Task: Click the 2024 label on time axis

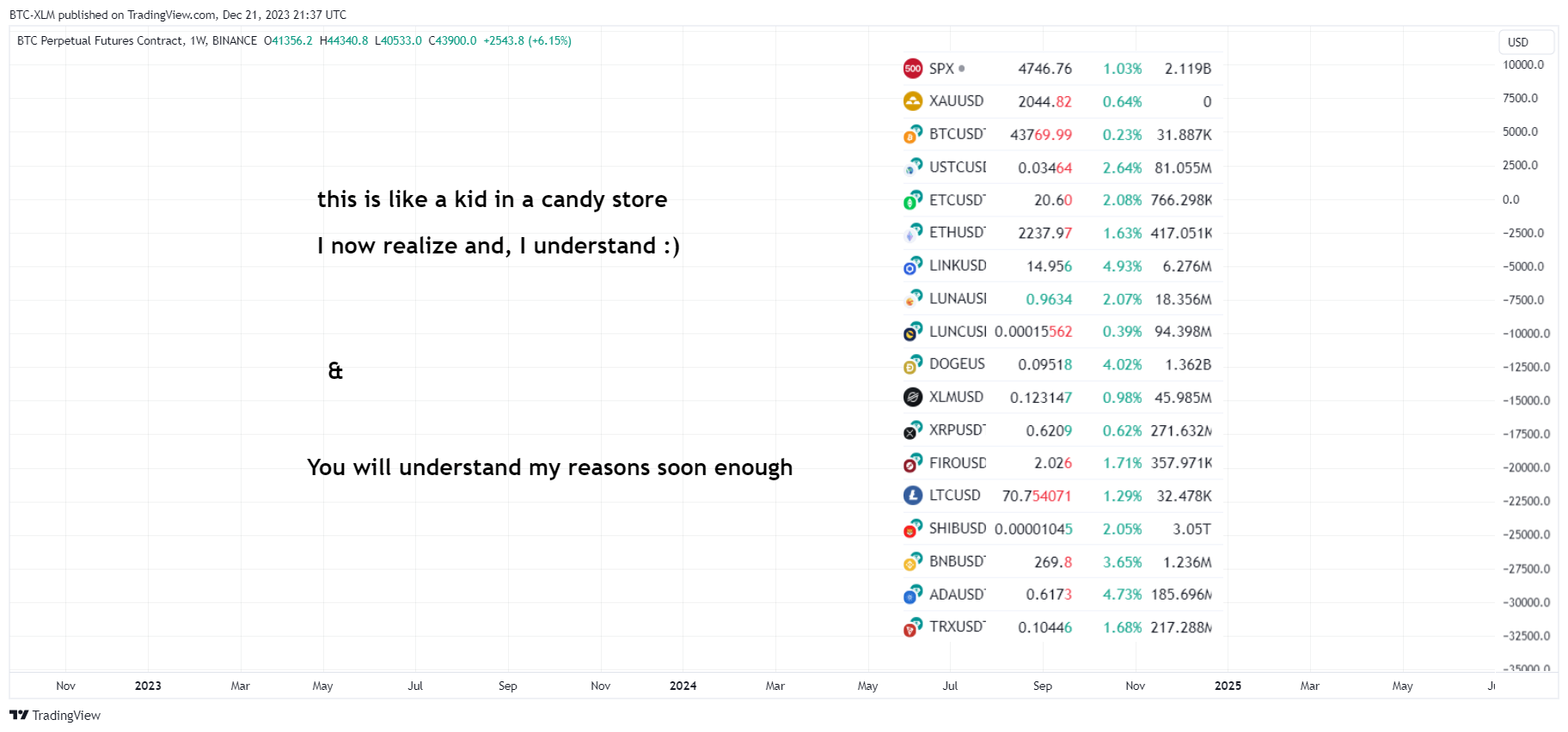Action: click(x=683, y=686)
